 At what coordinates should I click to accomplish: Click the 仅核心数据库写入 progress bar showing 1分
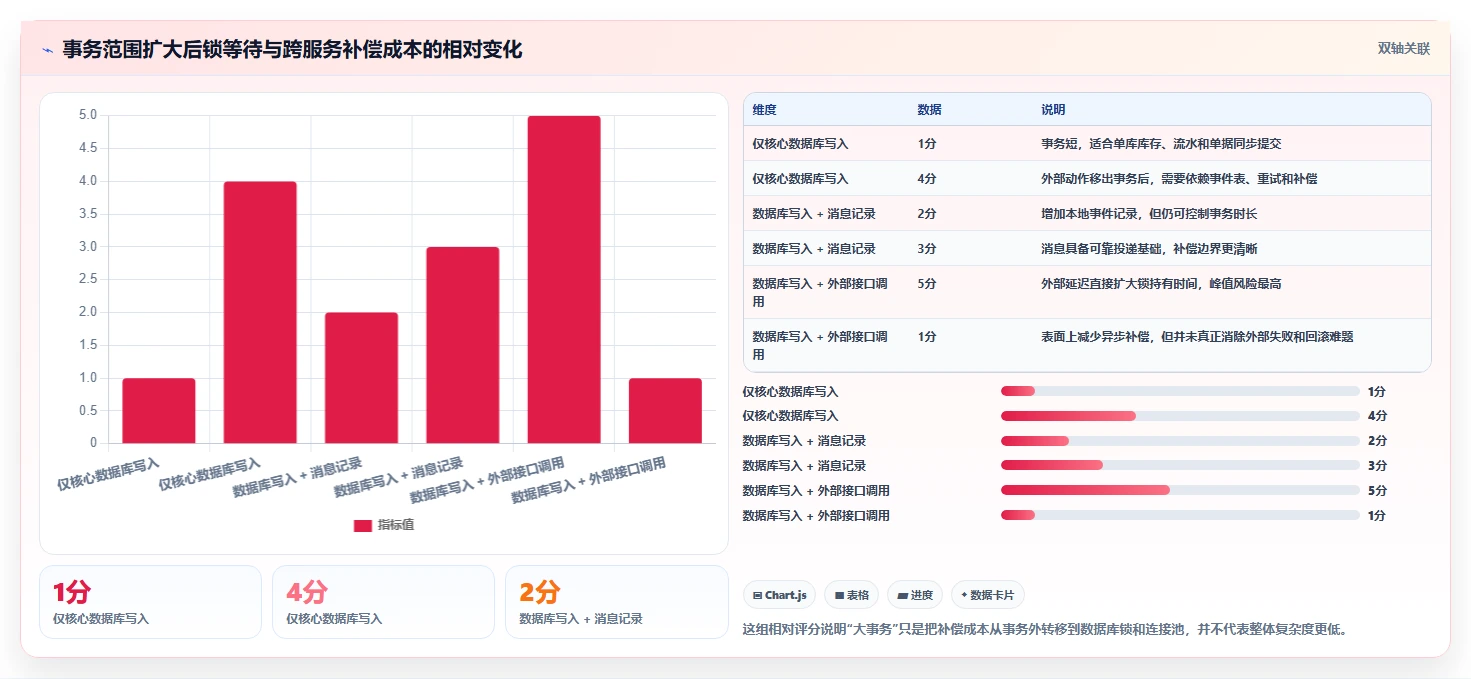coord(1180,391)
